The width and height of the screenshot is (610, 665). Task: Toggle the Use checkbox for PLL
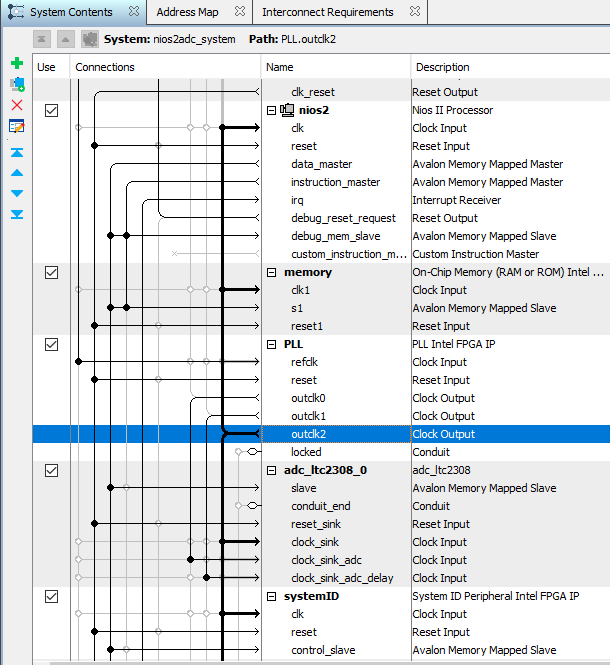51,344
